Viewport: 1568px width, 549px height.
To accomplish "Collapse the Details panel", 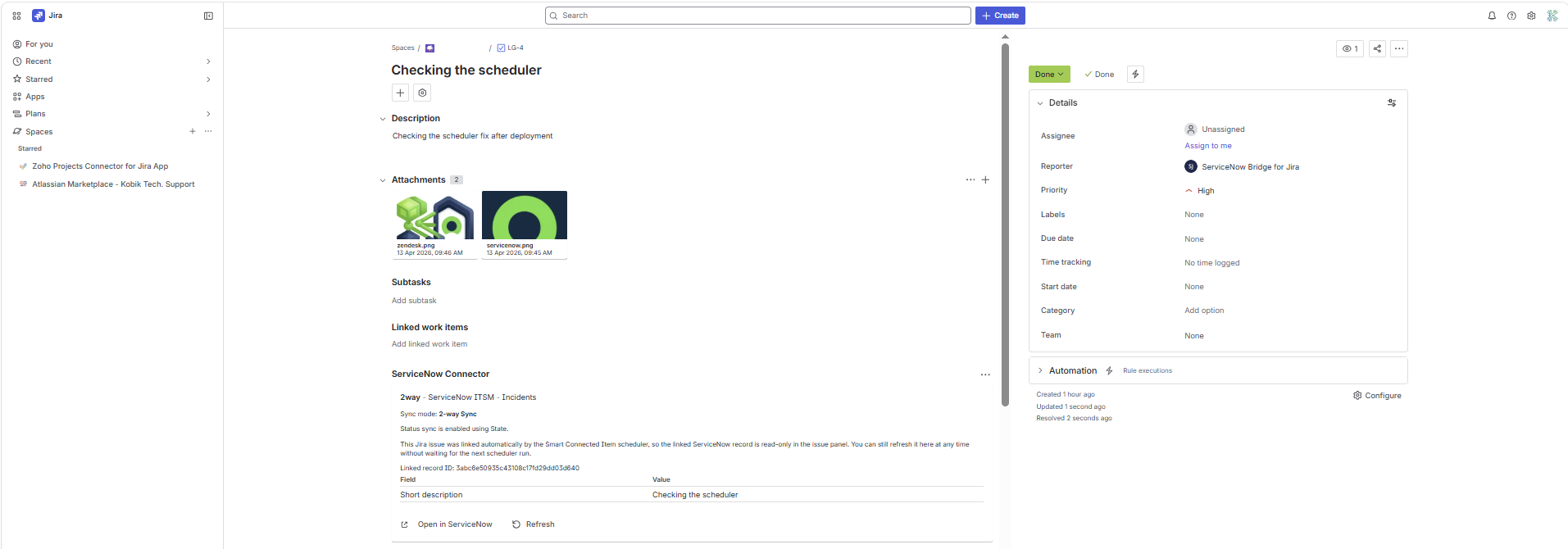I will tap(1040, 103).
